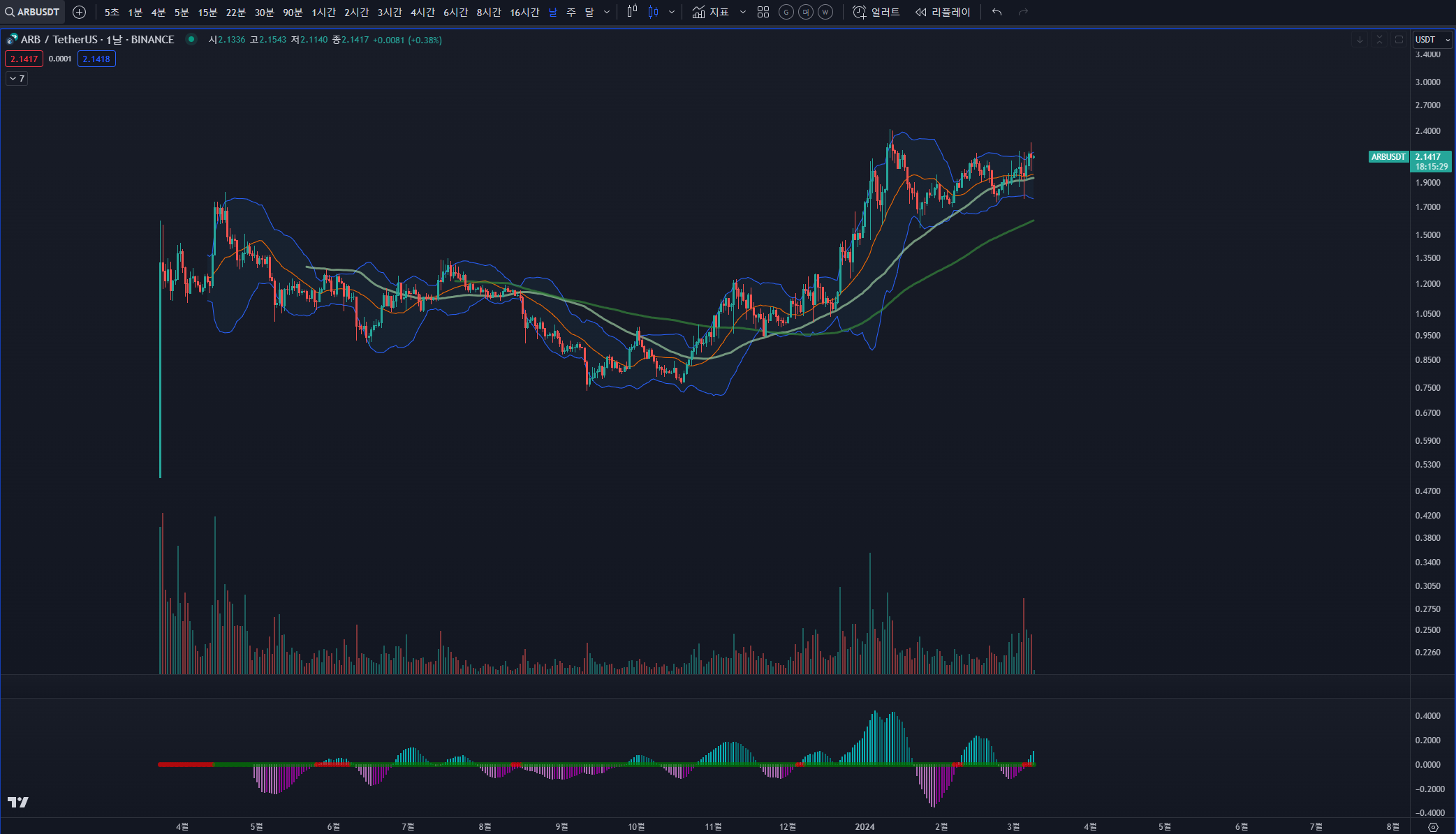Click the 리플레이 replay button
1456x834 pixels.
[x=943, y=12]
